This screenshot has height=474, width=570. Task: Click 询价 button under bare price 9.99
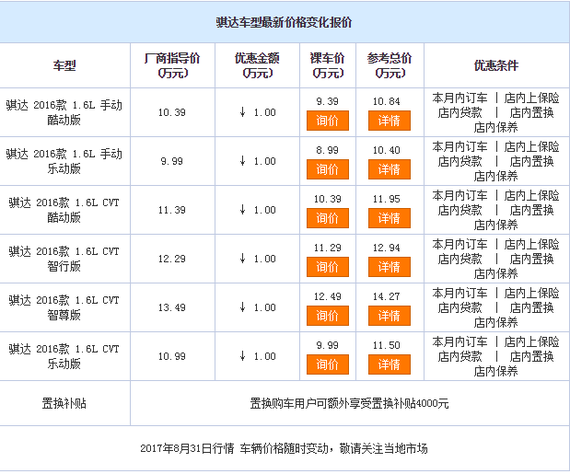coord(328,364)
